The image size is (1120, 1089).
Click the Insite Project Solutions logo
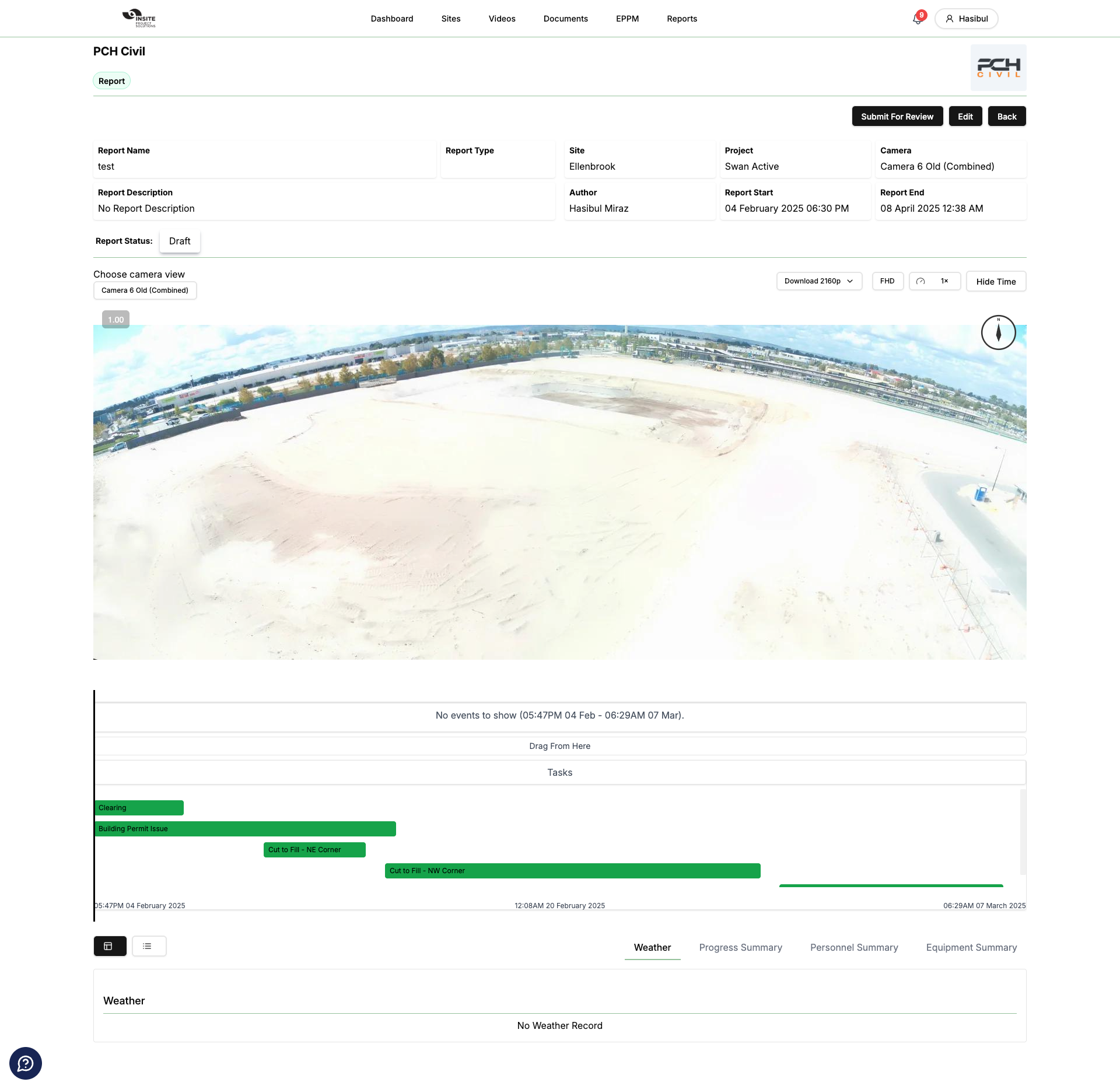[x=138, y=18]
